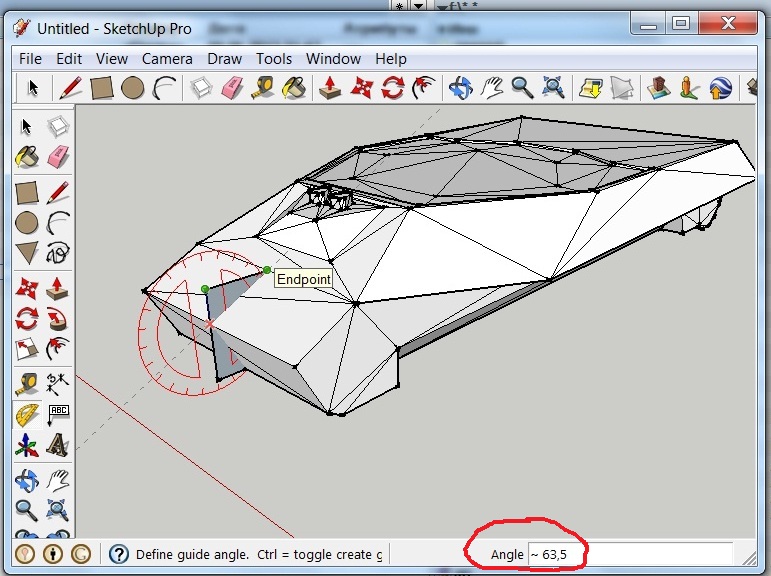This screenshot has height=576, width=771.
Task: Click the geolocation status icon in status bar
Action: [x=24, y=554]
